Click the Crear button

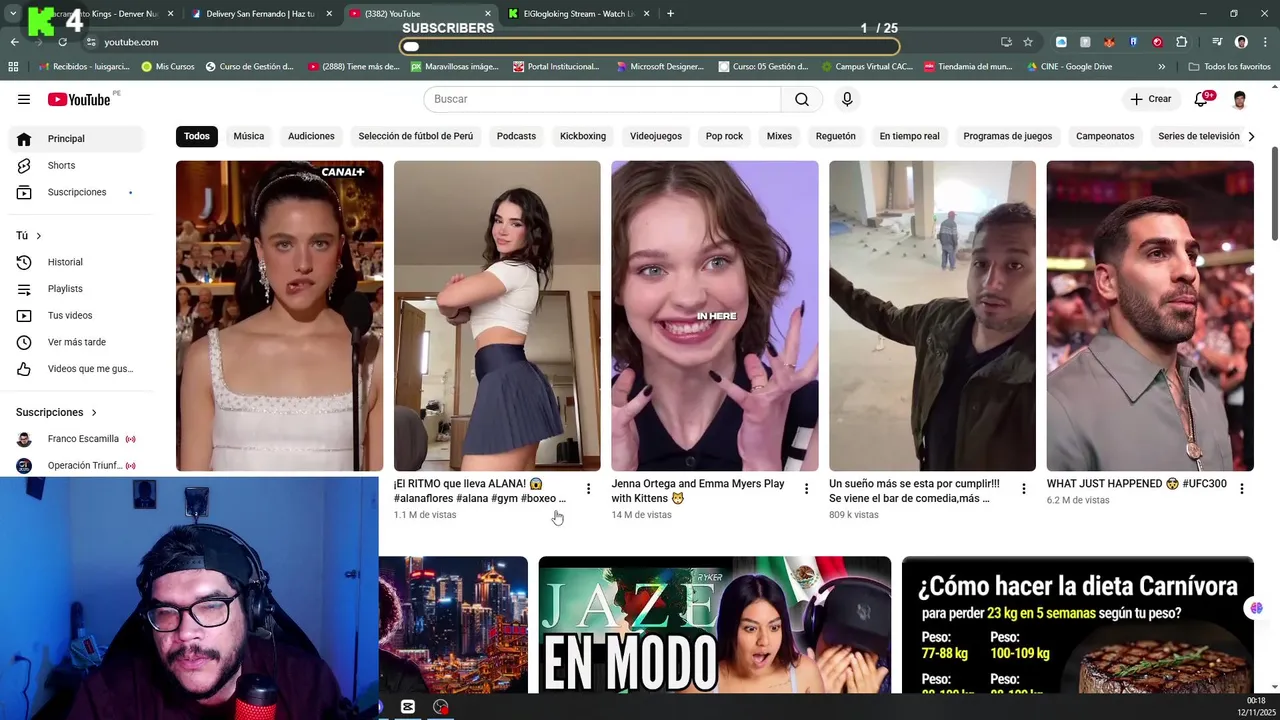pyautogui.click(x=1151, y=99)
